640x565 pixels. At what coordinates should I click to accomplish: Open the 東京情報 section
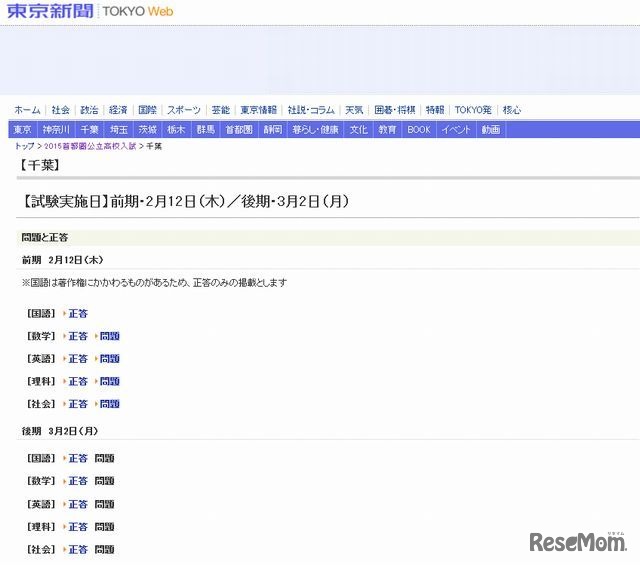258,110
